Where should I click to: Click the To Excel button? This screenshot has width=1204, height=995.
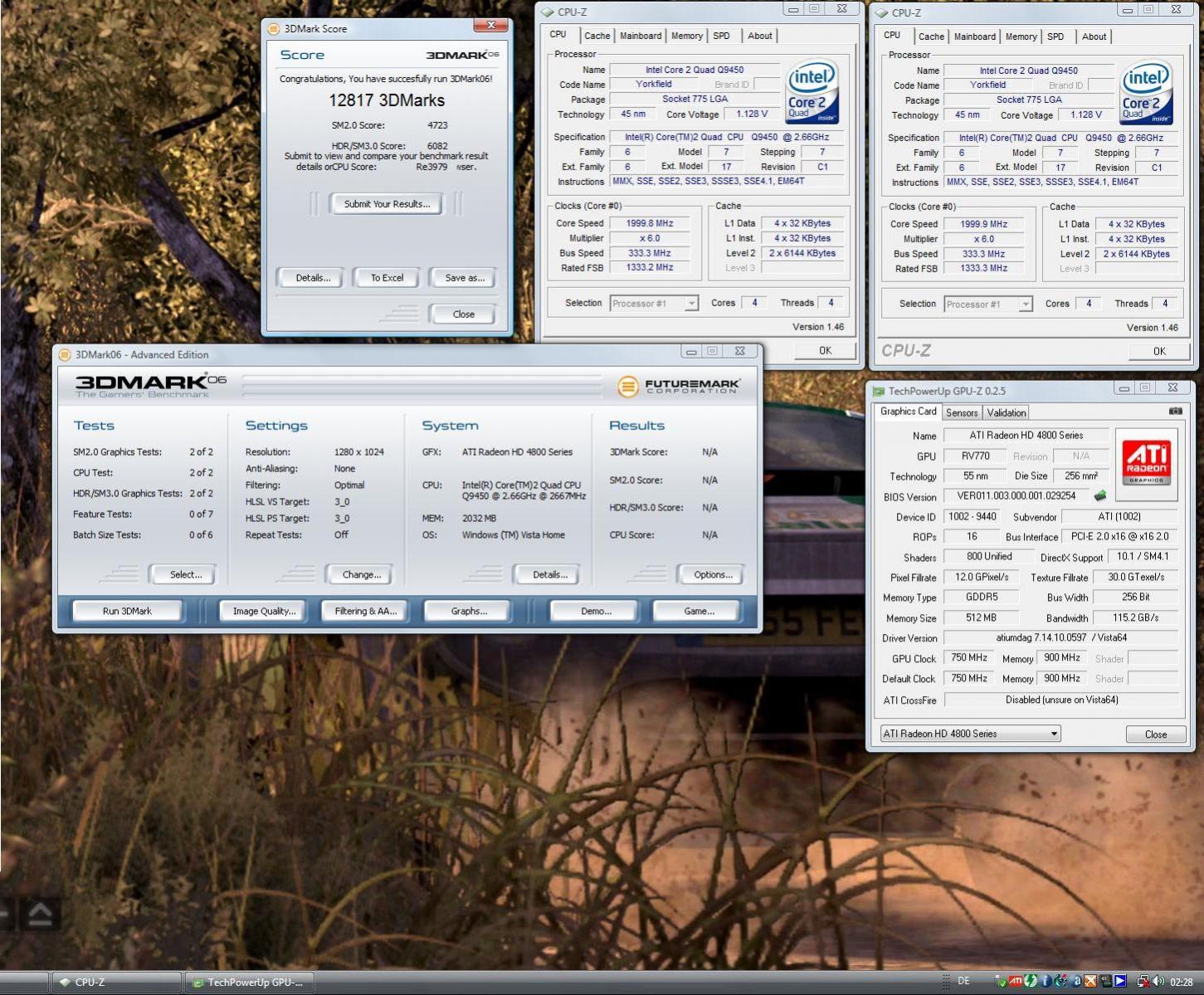click(387, 278)
